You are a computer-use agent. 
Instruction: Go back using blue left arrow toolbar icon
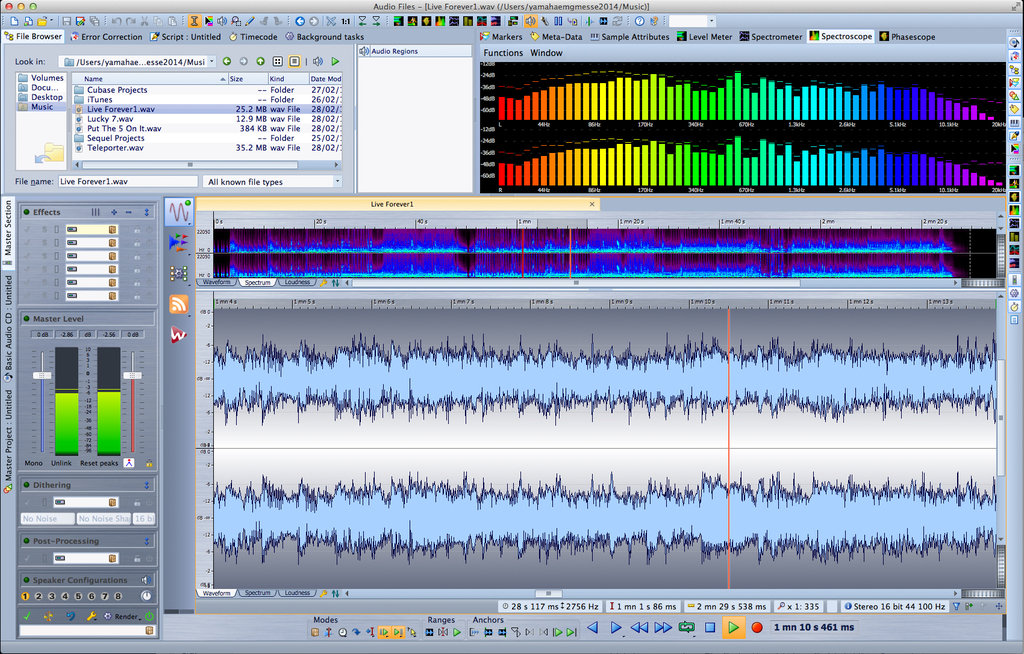300,22
